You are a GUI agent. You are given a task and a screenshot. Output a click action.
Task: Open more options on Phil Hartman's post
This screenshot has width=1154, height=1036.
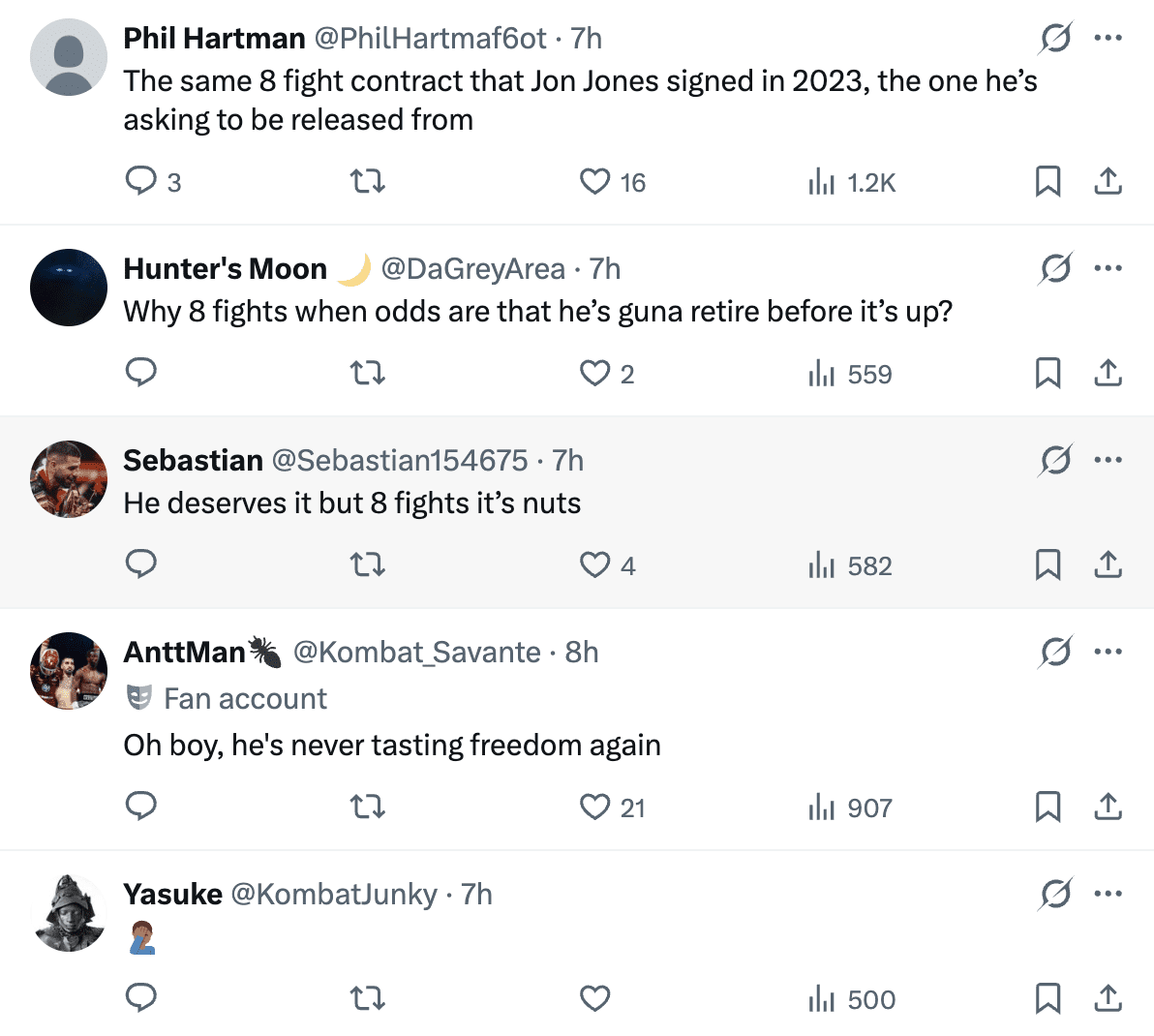(1108, 39)
